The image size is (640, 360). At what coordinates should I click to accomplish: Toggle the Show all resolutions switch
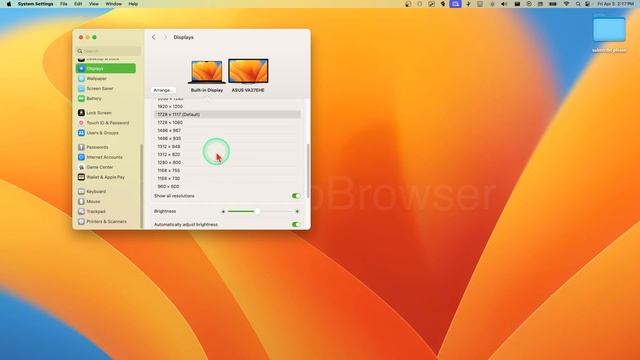(296, 196)
